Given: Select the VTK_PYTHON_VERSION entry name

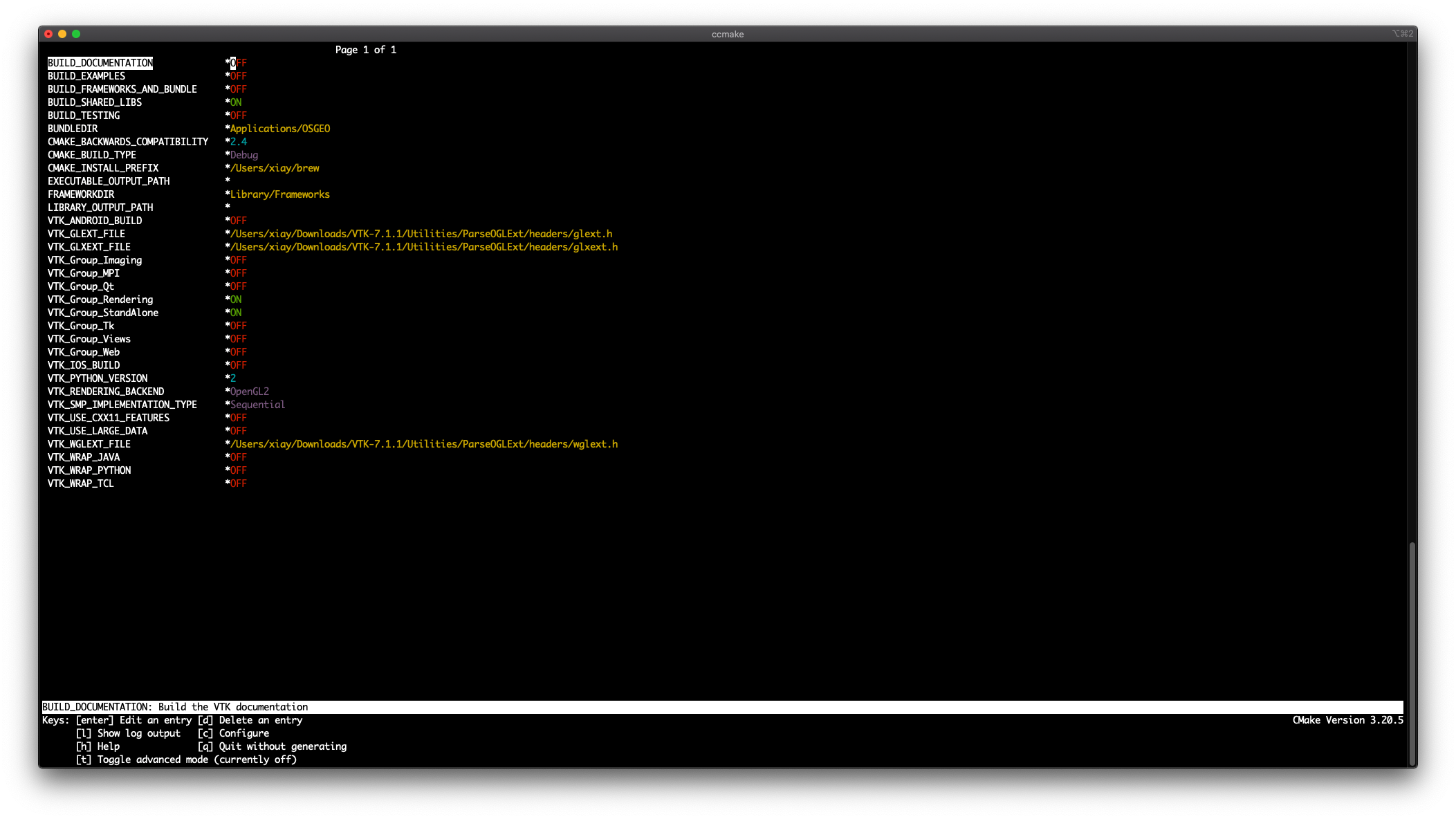Looking at the screenshot, I should [x=98, y=378].
